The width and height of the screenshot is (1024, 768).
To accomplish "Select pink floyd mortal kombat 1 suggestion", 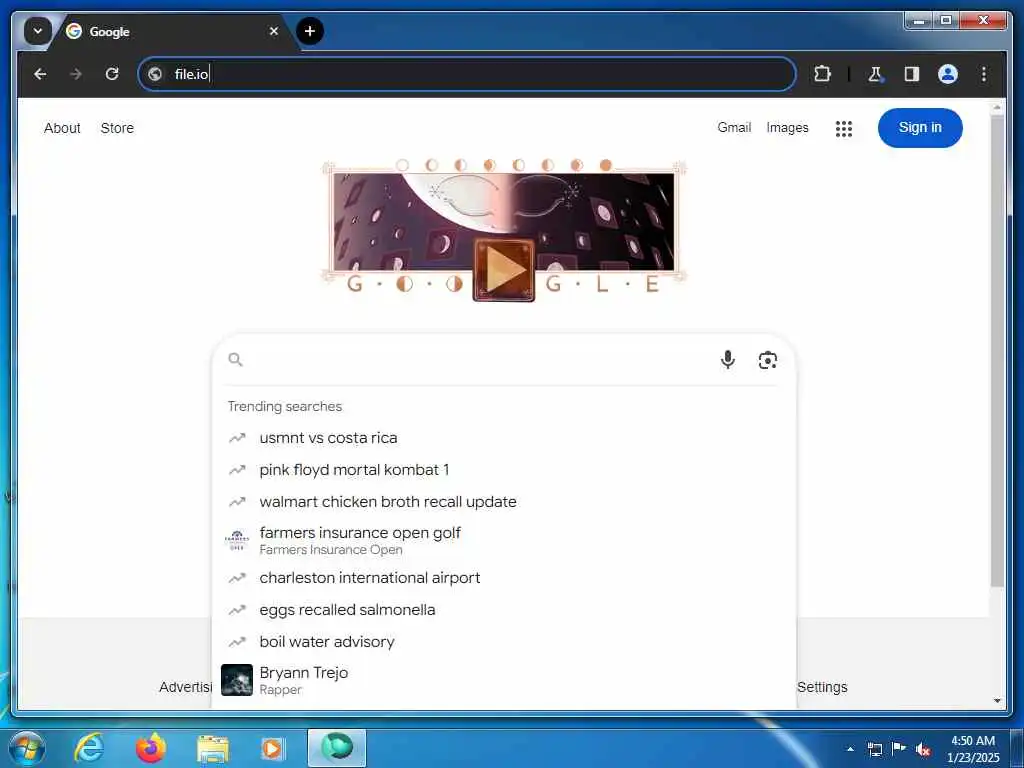I will pos(504,470).
